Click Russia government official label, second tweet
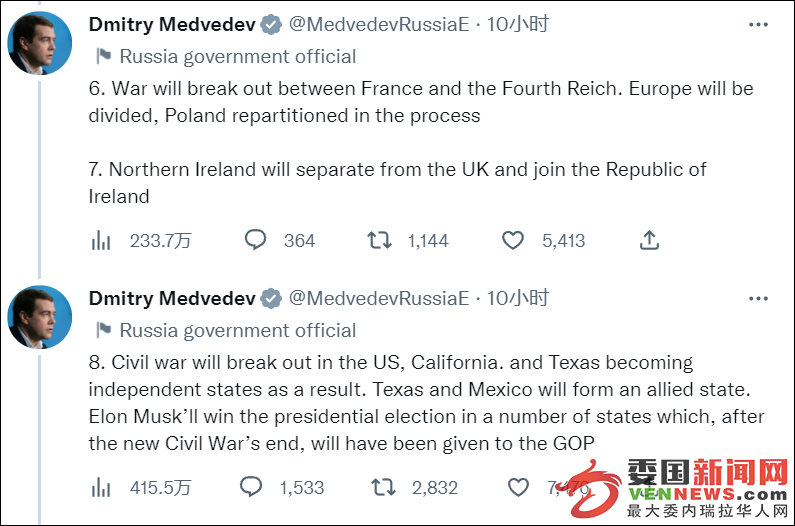 226,330
